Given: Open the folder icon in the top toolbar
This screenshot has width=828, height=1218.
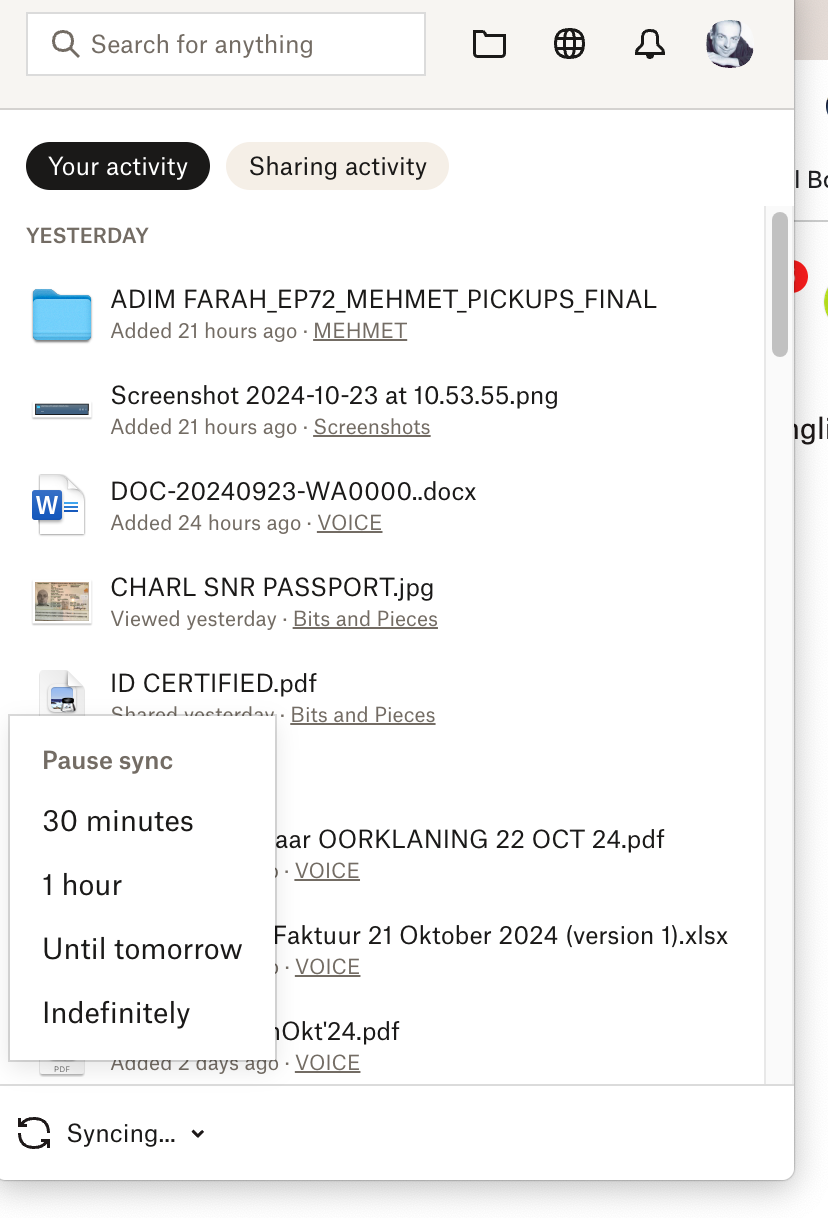Looking at the screenshot, I should (x=489, y=44).
